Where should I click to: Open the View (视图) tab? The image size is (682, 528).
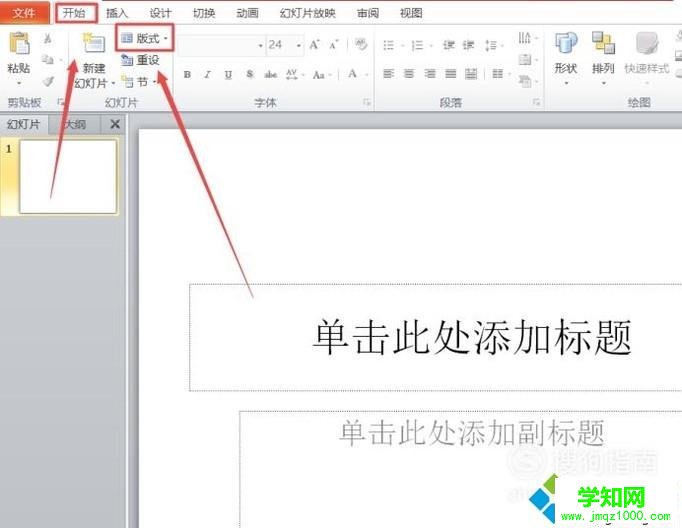click(411, 13)
